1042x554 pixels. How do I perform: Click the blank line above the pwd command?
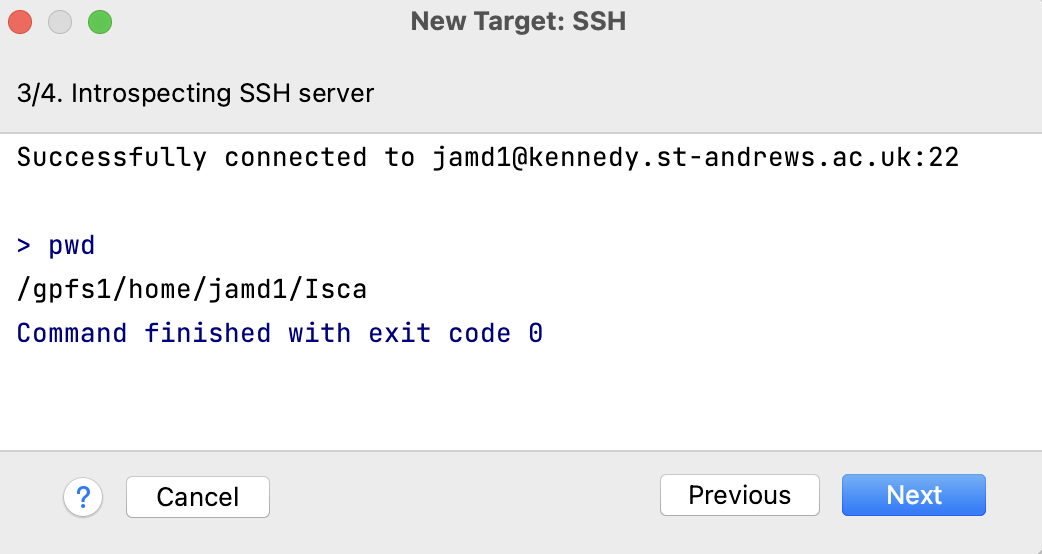(521, 202)
